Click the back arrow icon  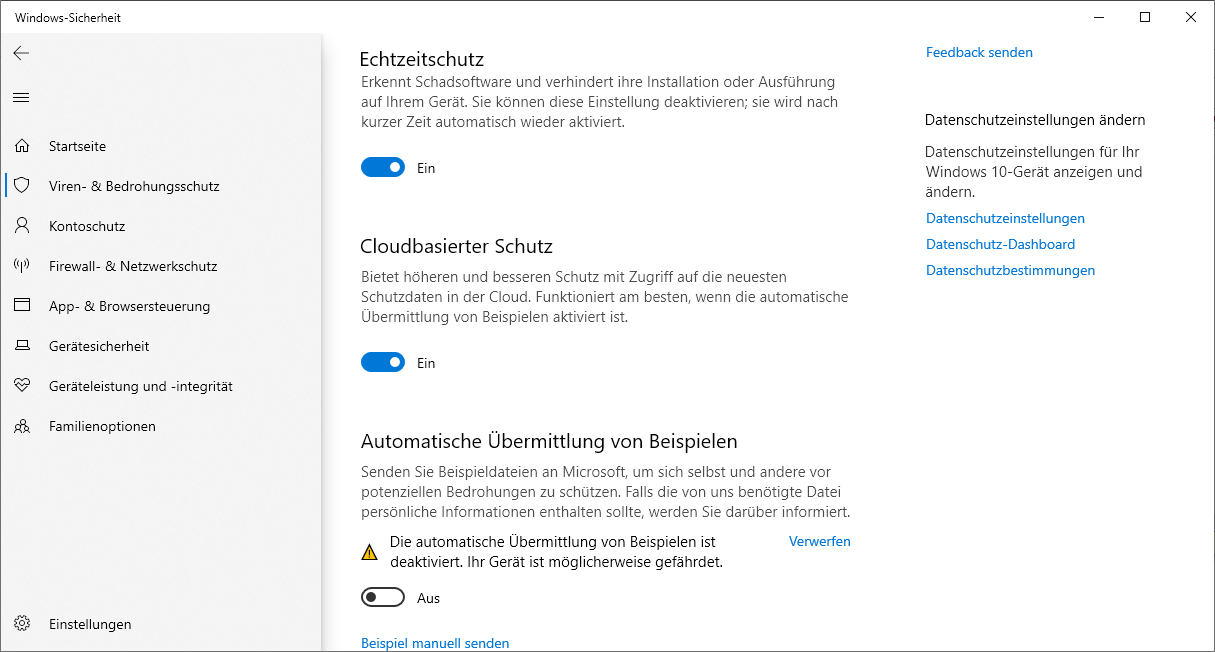click(21, 53)
